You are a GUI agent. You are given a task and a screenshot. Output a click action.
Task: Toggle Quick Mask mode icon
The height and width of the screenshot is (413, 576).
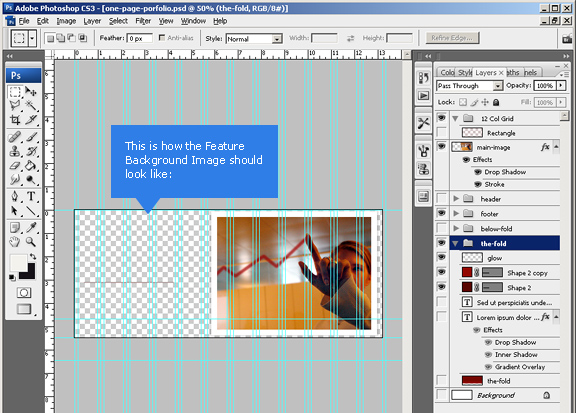(24, 293)
